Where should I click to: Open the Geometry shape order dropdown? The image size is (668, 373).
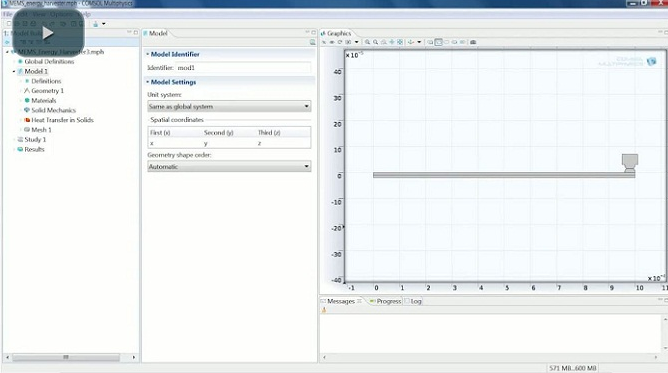229,166
